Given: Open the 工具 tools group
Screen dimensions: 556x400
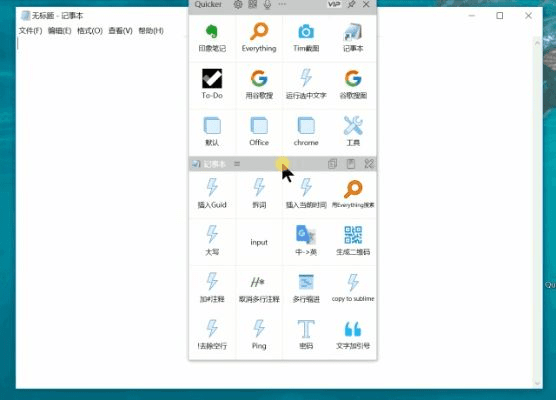Looking at the screenshot, I should click(x=353, y=132).
